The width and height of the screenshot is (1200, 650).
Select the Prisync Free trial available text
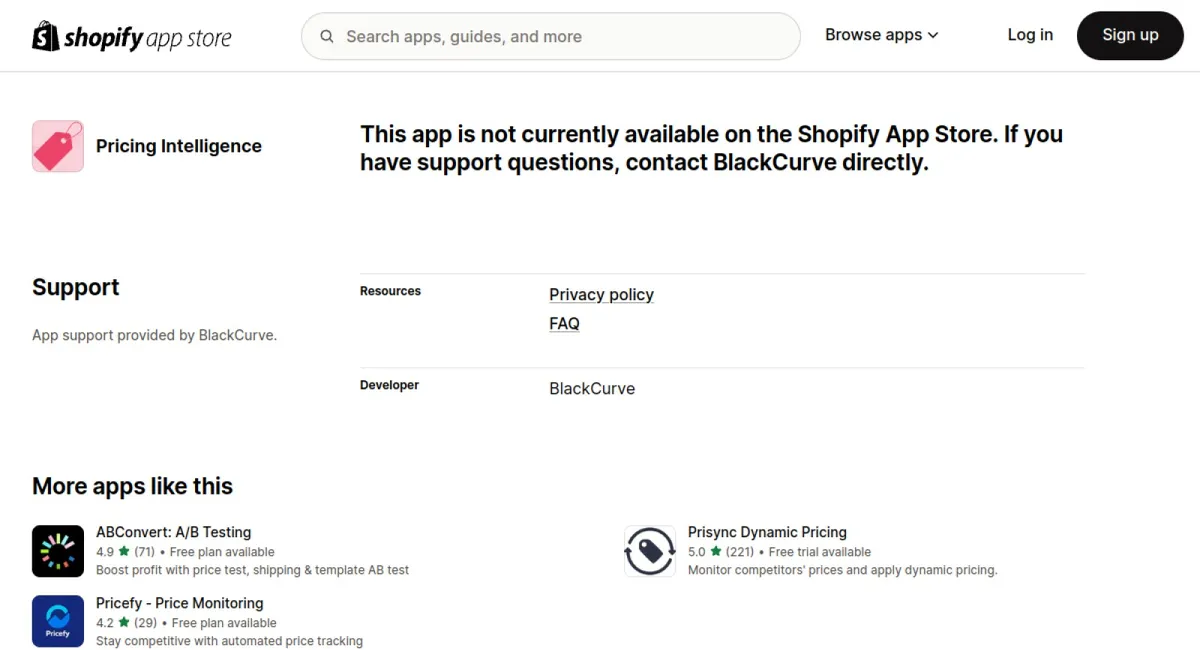(x=820, y=551)
